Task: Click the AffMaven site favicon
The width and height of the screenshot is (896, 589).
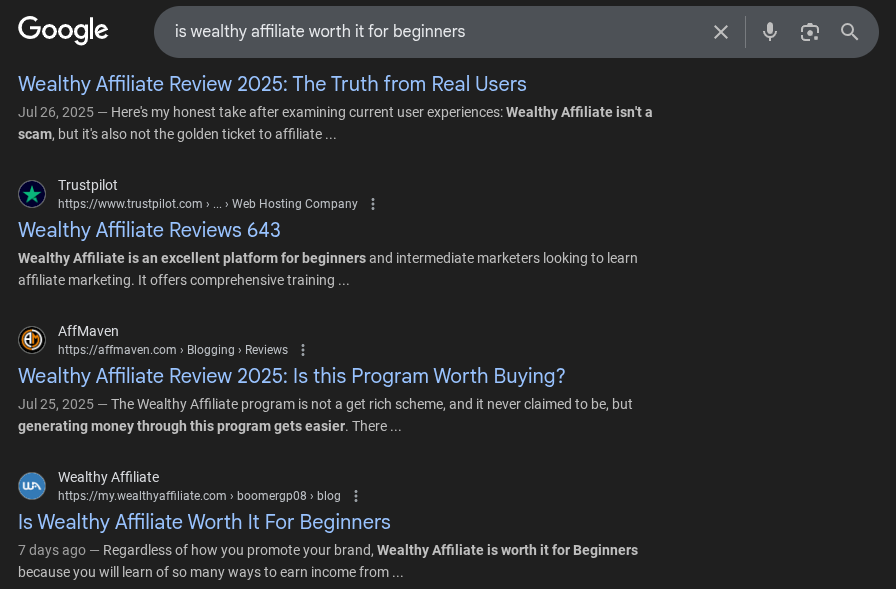Action: 32,340
